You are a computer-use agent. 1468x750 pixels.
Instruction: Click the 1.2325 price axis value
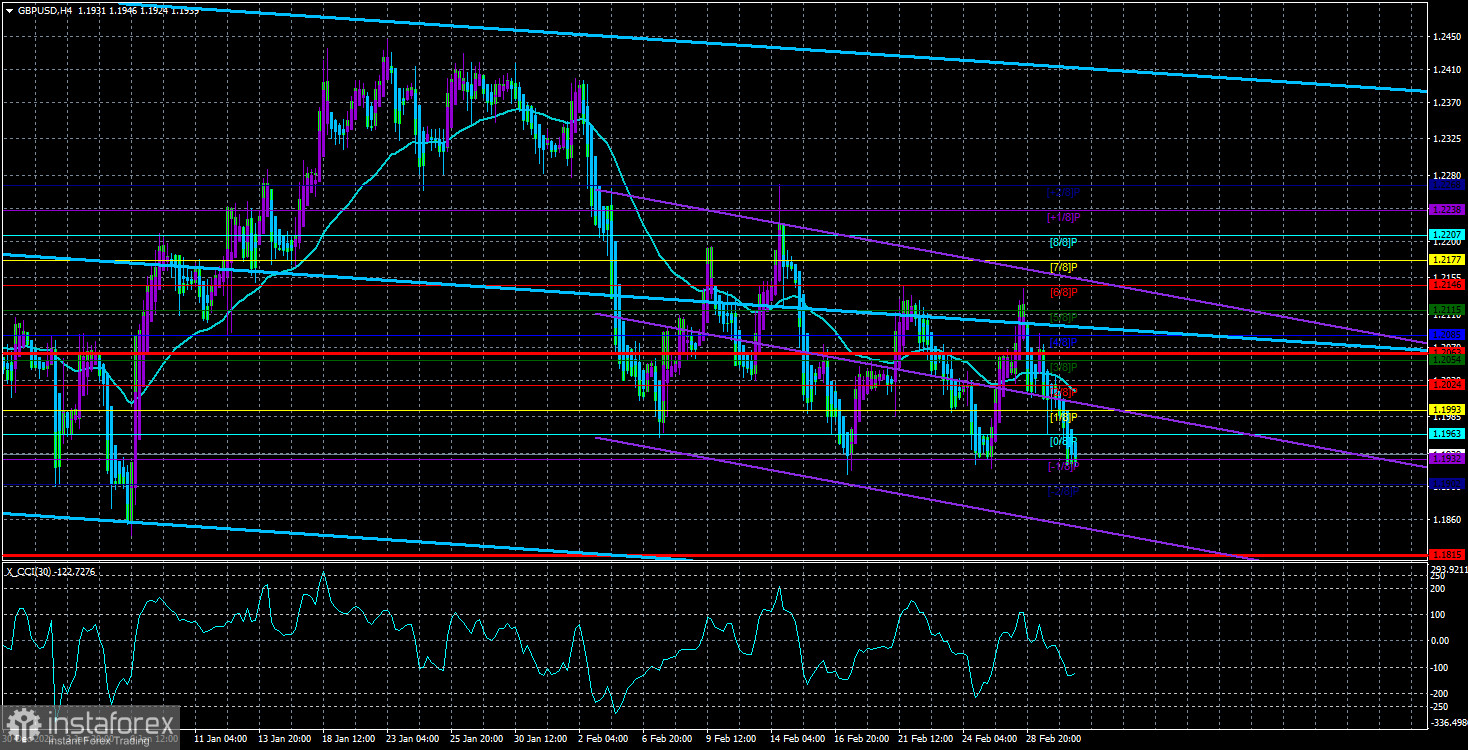[x=1447, y=139]
